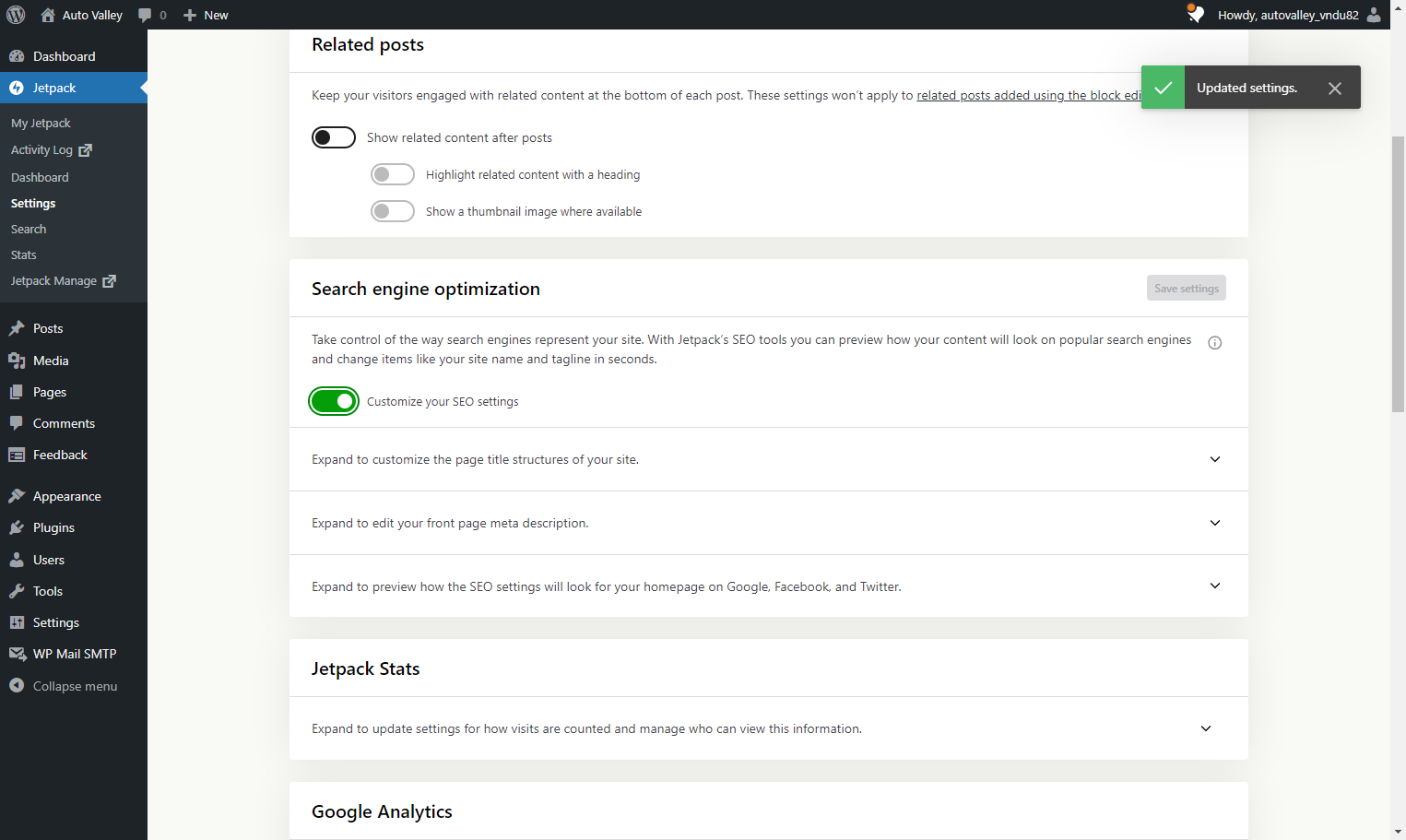Expand SEO homepage preview section
Viewport: 1406px width, 840px height.
769,586
